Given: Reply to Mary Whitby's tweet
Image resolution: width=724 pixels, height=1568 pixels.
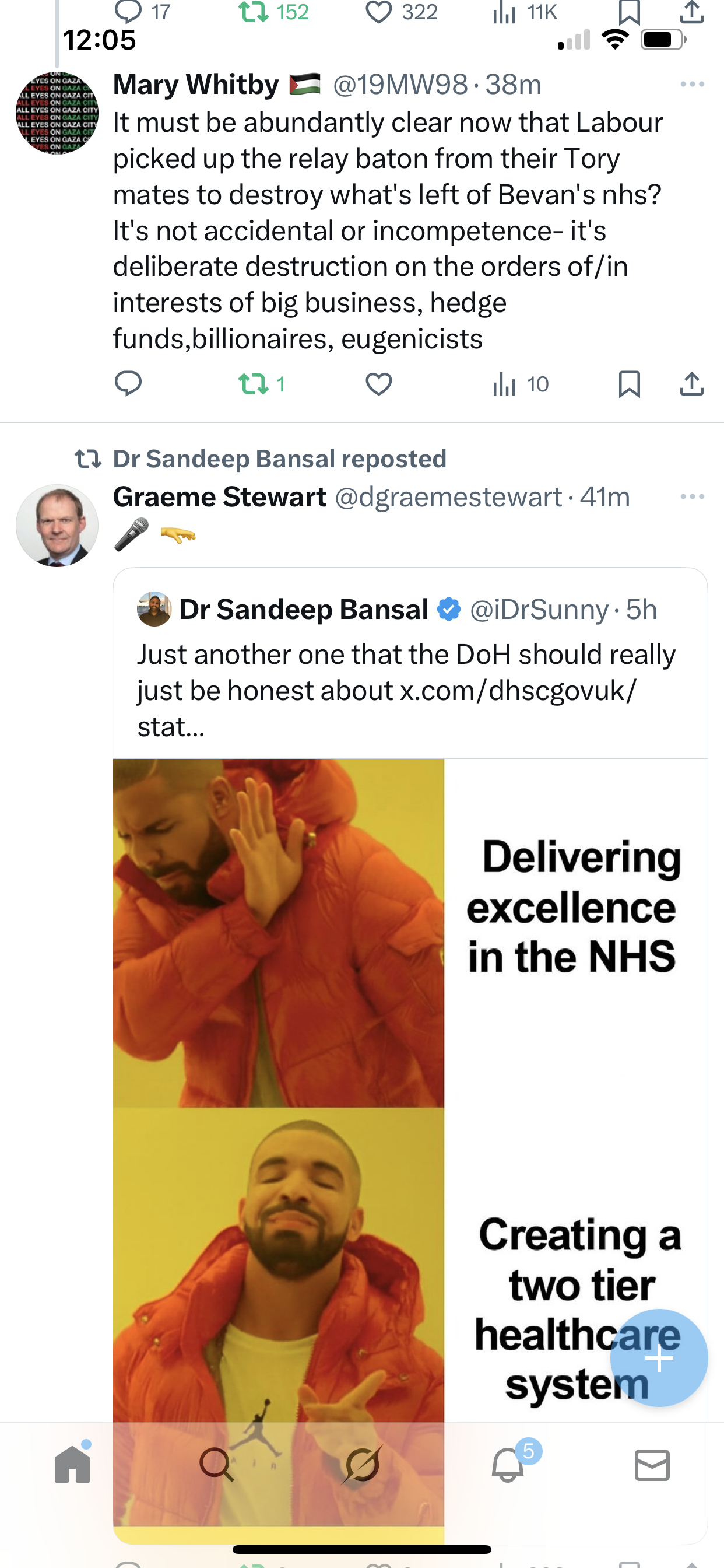Looking at the screenshot, I should (x=128, y=384).
